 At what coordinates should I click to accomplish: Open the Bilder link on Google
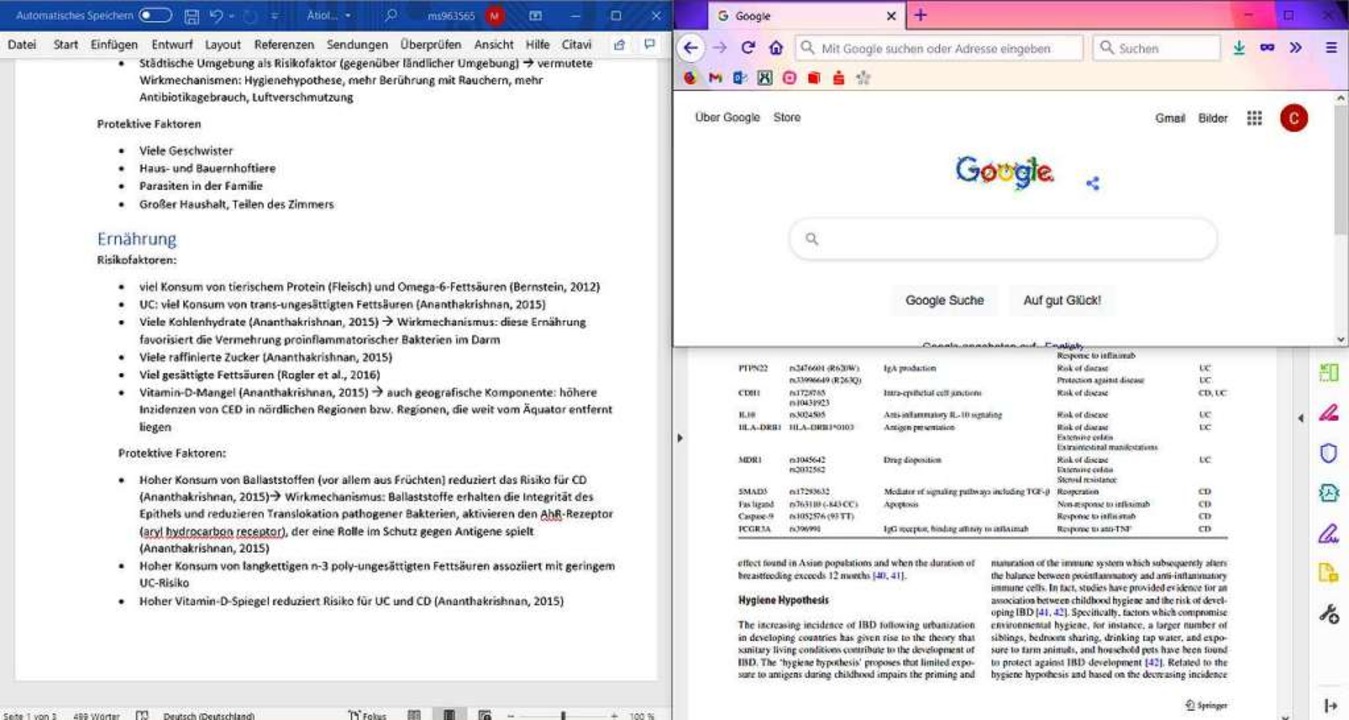click(1213, 118)
